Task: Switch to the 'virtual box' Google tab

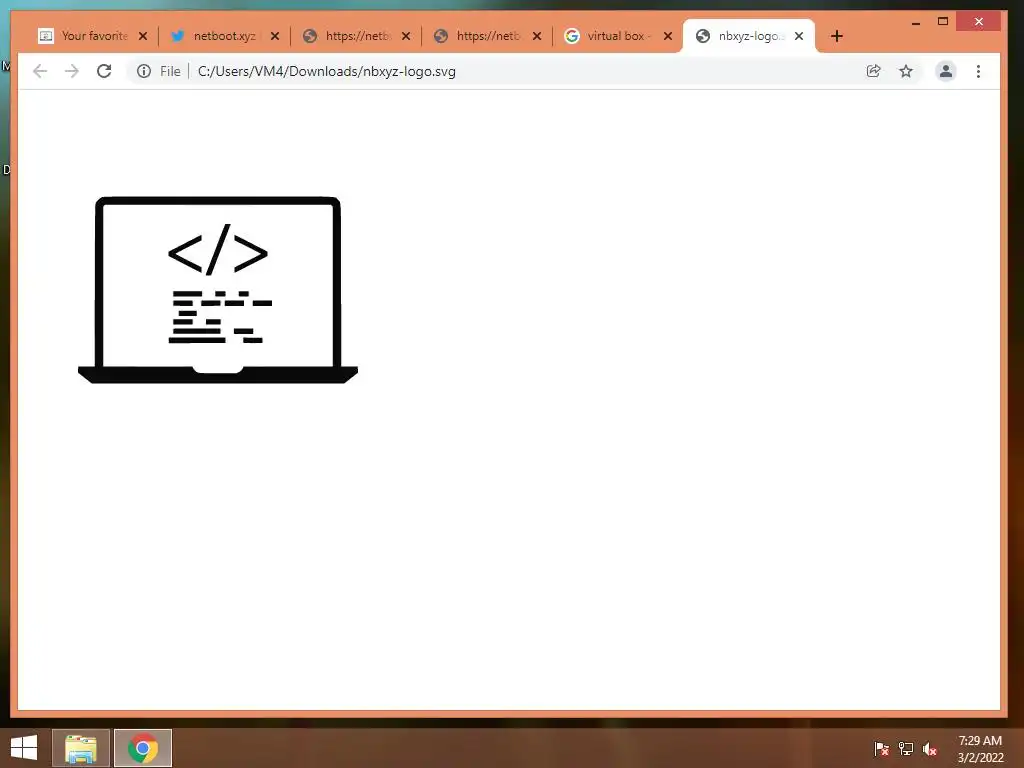Action: pyautogui.click(x=607, y=36)
